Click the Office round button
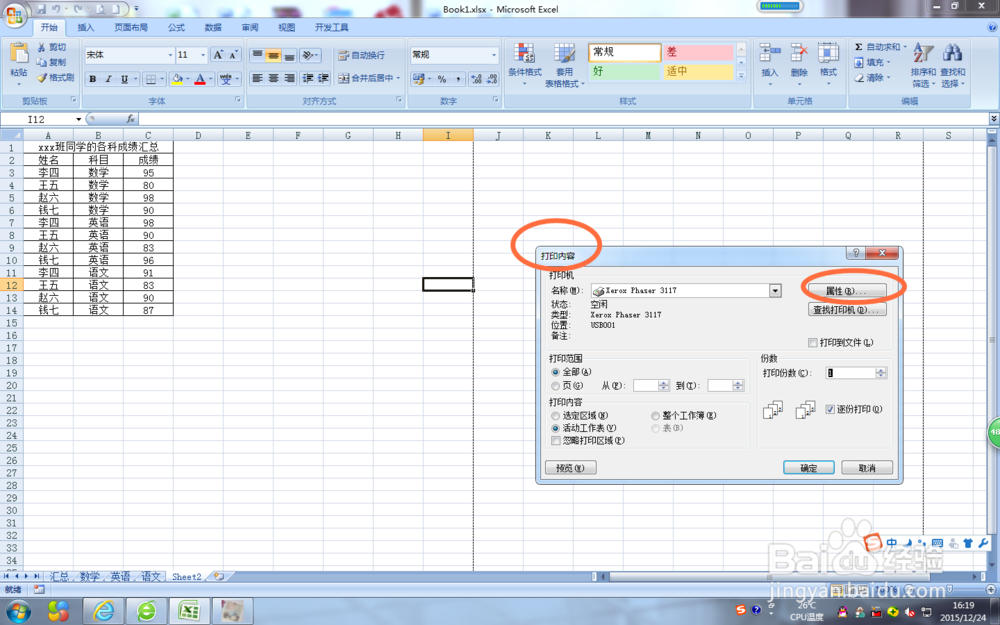Viewport: 1000px width, 625px height. 15,14
